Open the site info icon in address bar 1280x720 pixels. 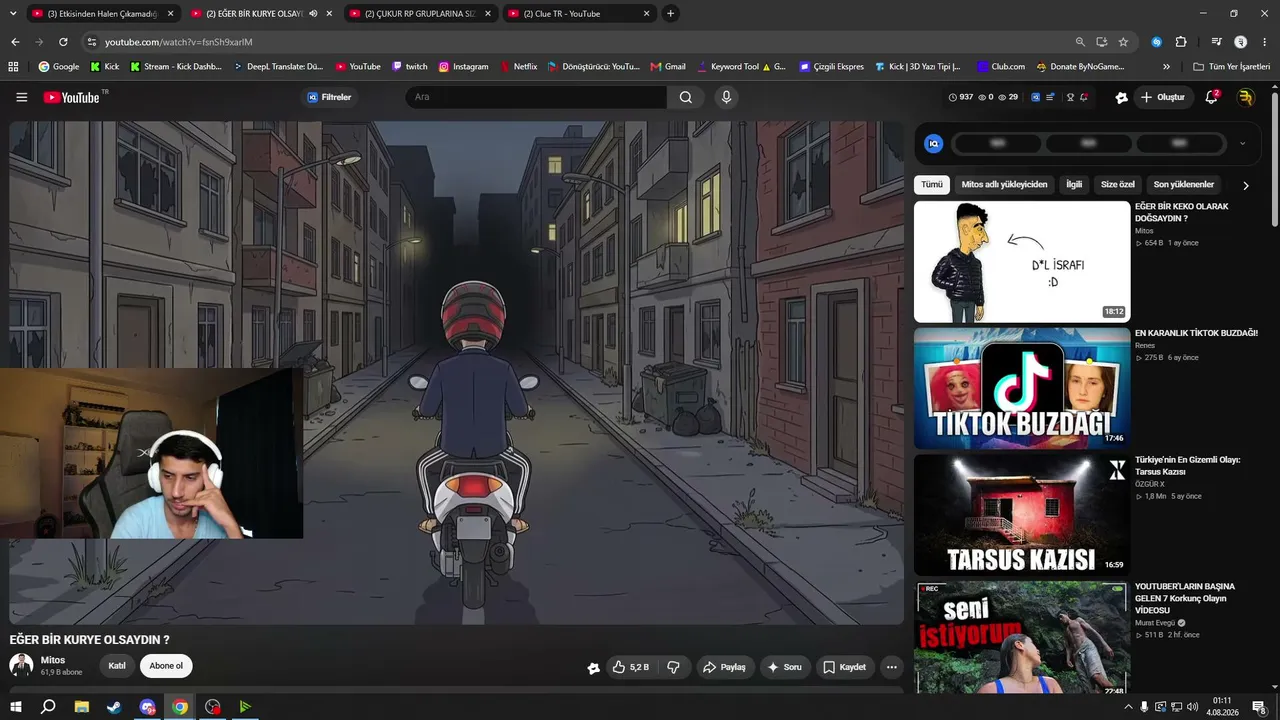(92, 42)
